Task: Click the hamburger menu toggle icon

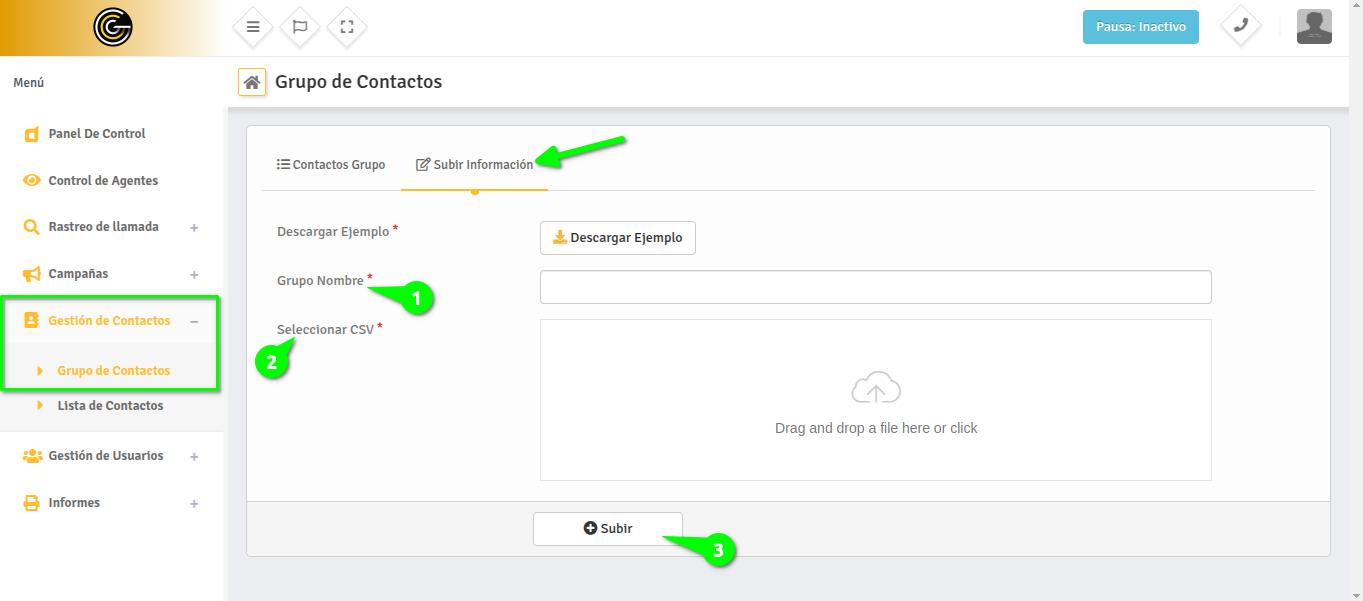Action: tap(253, 27)
